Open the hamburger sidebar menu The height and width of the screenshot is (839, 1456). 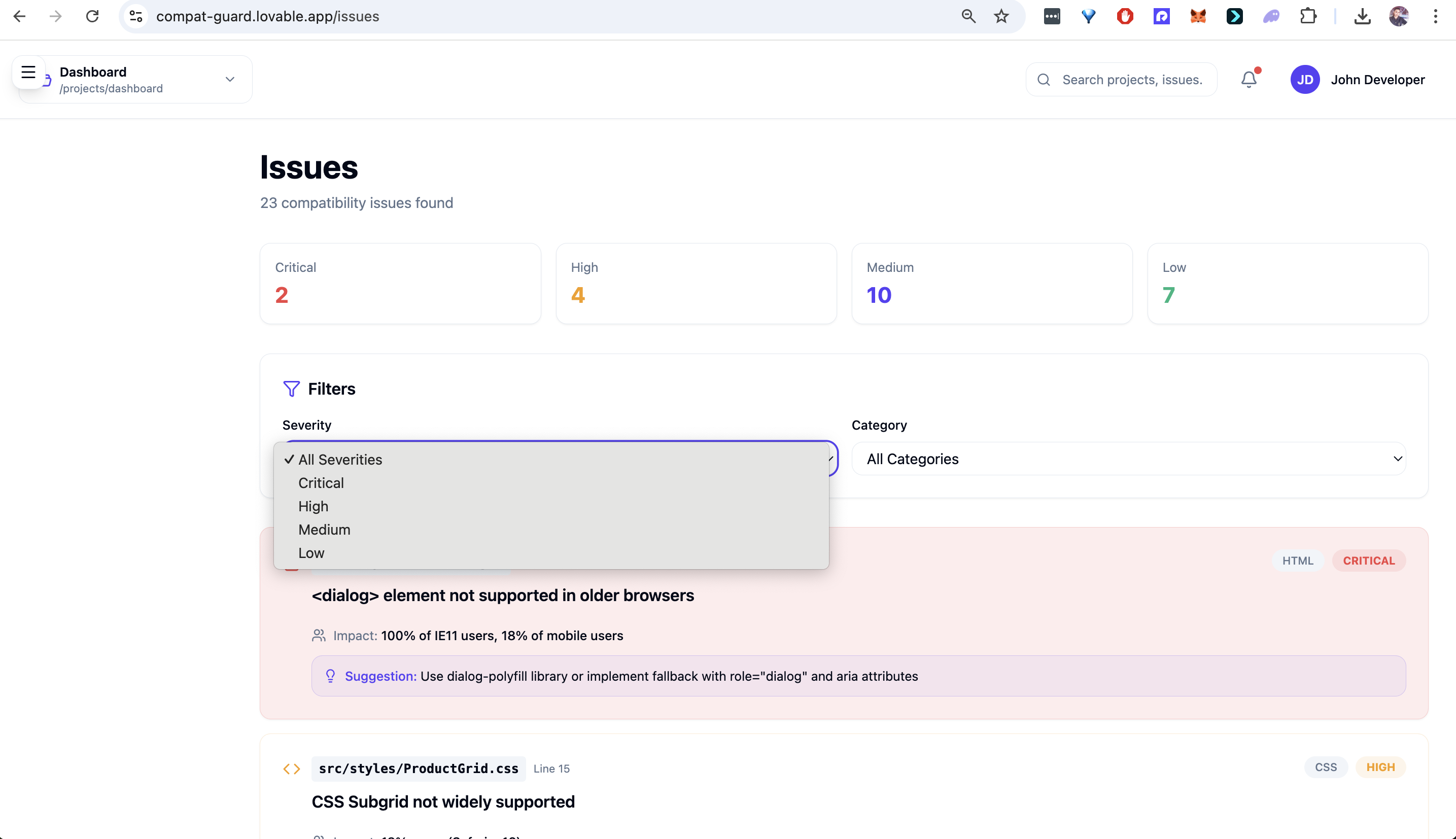28,72
